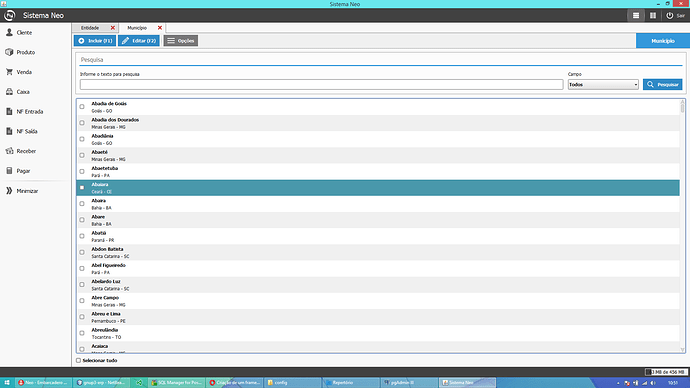This screenshot has height=388, width=690.
Task: Click the Pesquisar search button
Action: pos(663,84)
